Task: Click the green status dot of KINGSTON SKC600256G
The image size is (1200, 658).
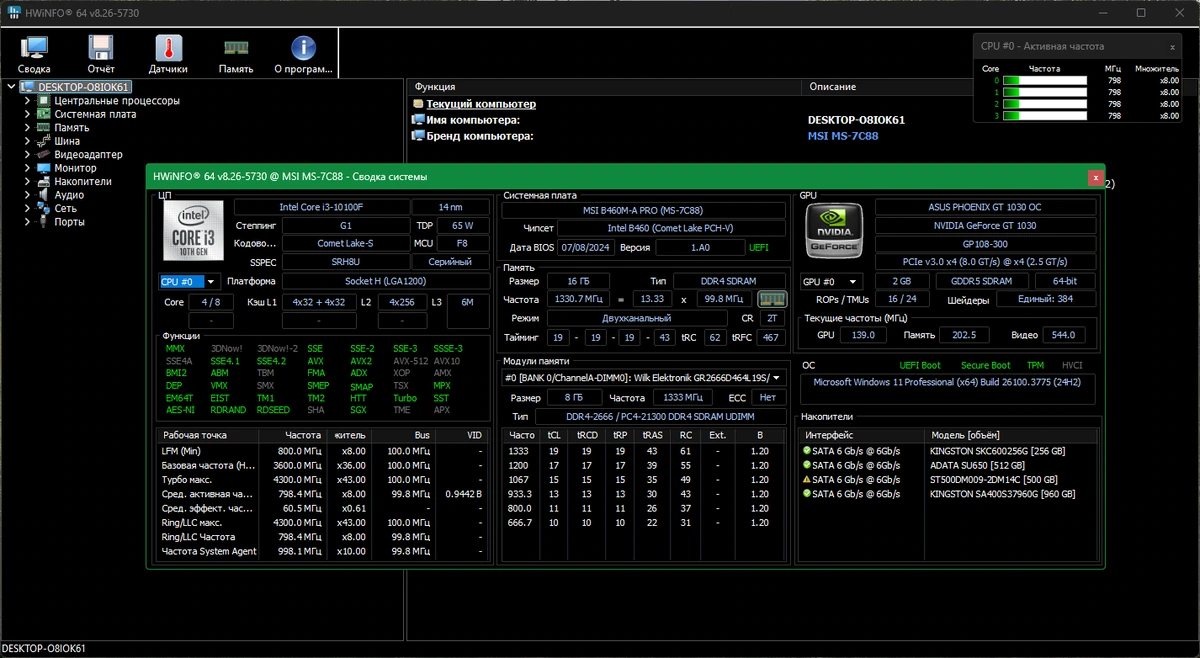Action: 807,451
